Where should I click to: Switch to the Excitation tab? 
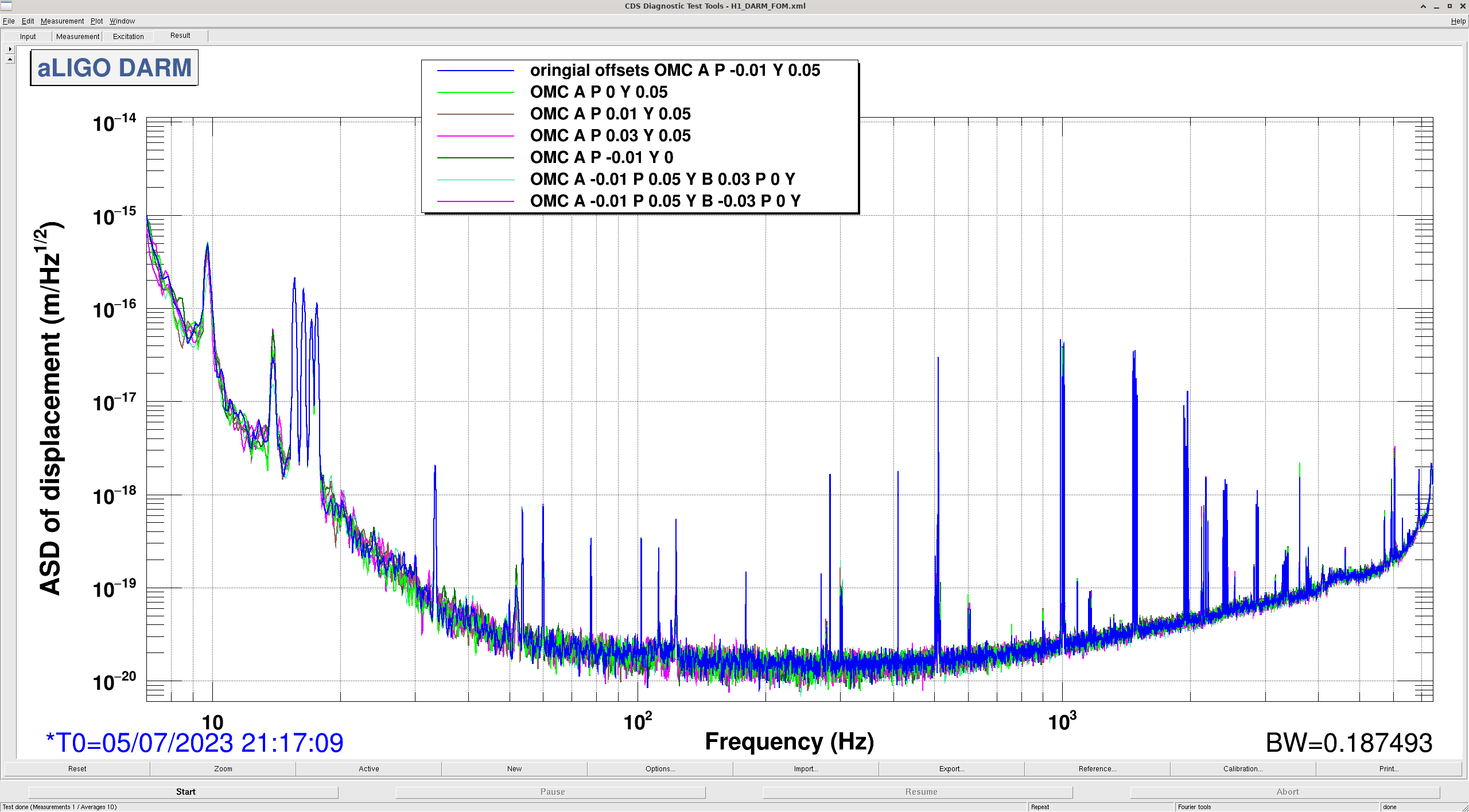coord(128,37)
